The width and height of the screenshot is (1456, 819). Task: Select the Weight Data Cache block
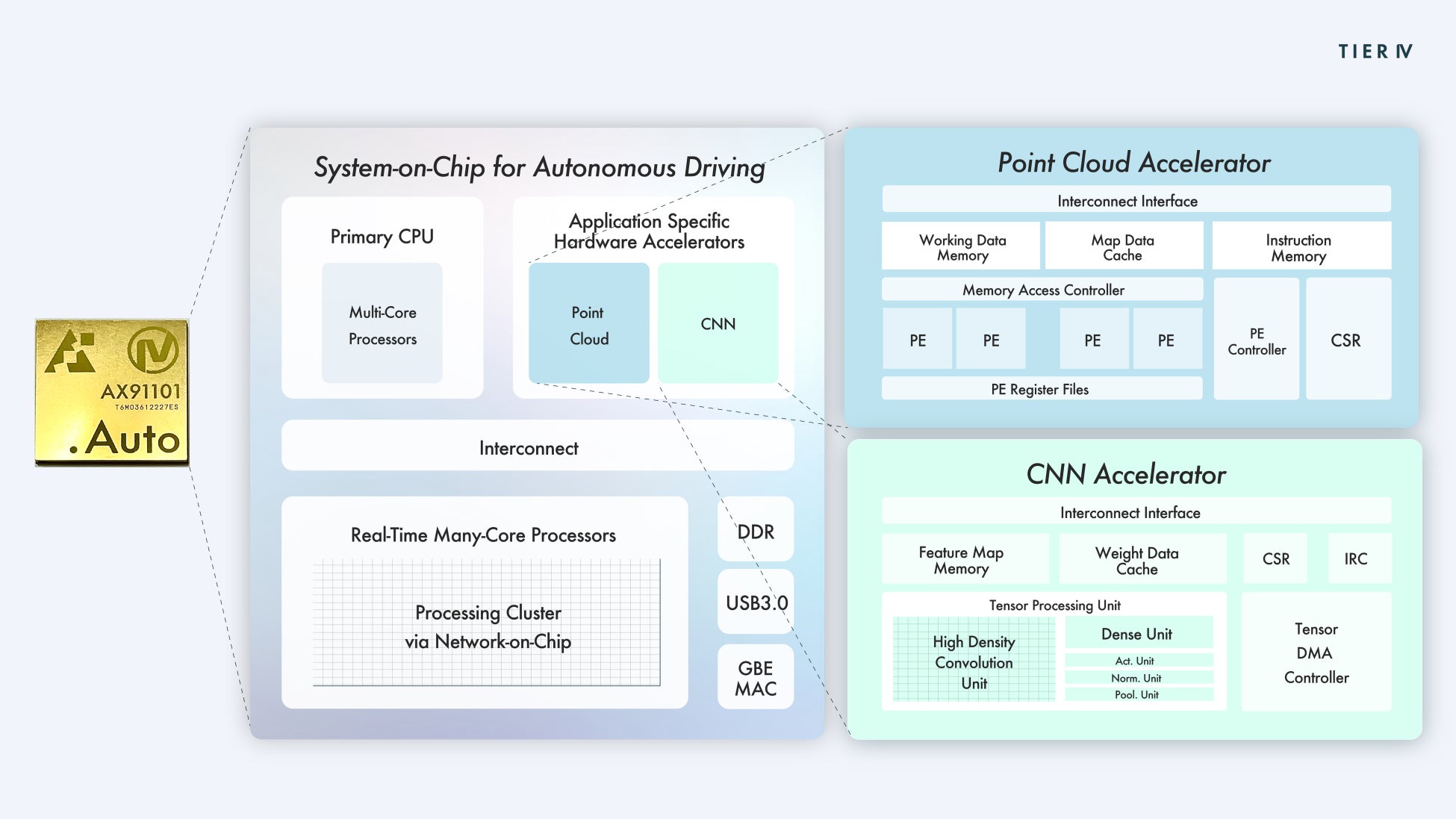click(1137, 560)
